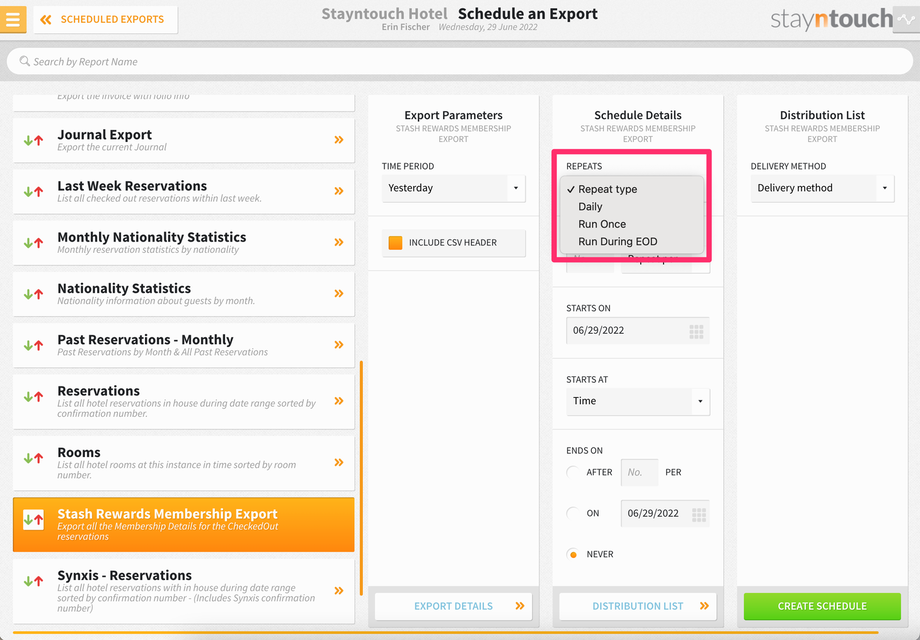Image resolution: width=920 pixels, height=640 pixels.
Task: Open Nationality Statistics chevron
Action: tap(339, 293)
